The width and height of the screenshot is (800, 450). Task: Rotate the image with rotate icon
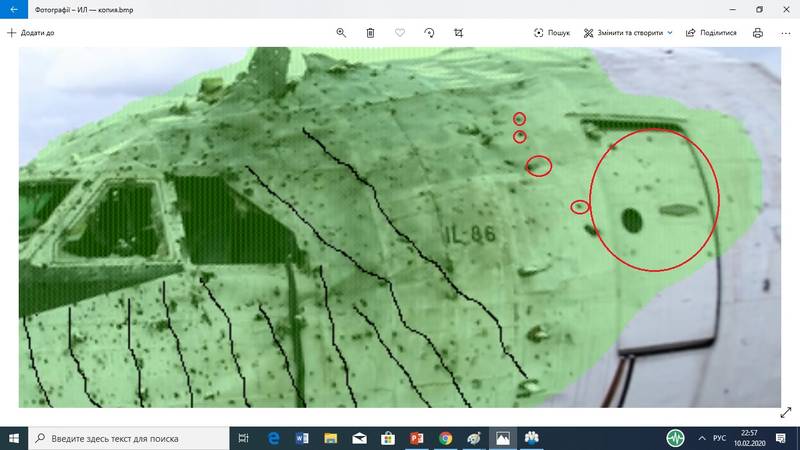click(x=429, y=33)
